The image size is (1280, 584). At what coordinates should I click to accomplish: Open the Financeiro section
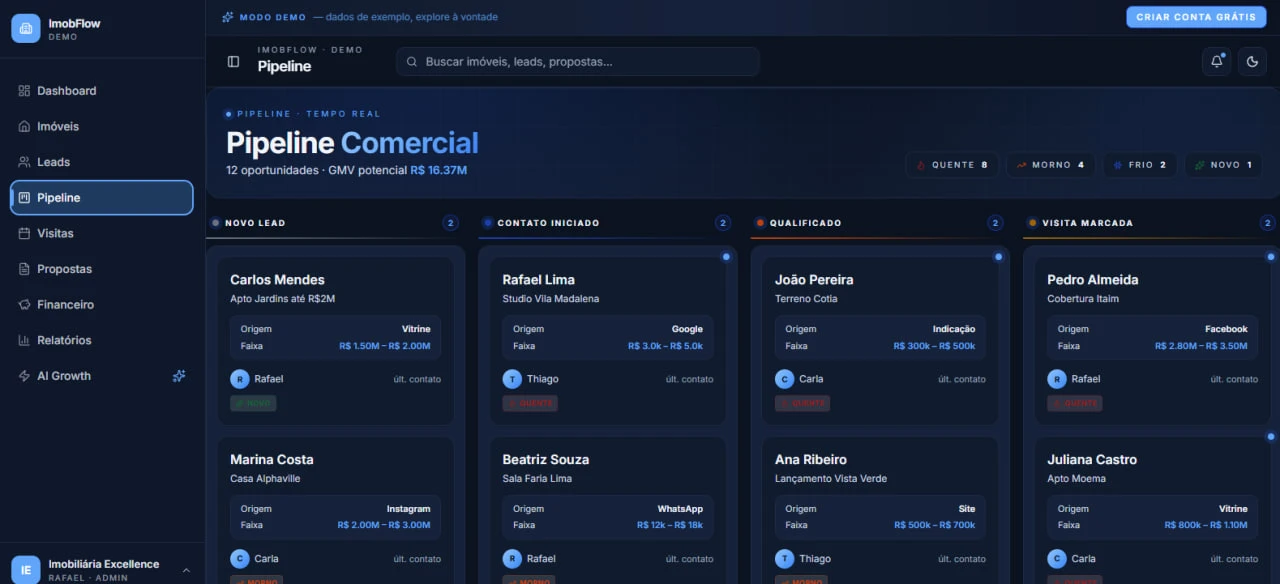[x=101, y=304]
